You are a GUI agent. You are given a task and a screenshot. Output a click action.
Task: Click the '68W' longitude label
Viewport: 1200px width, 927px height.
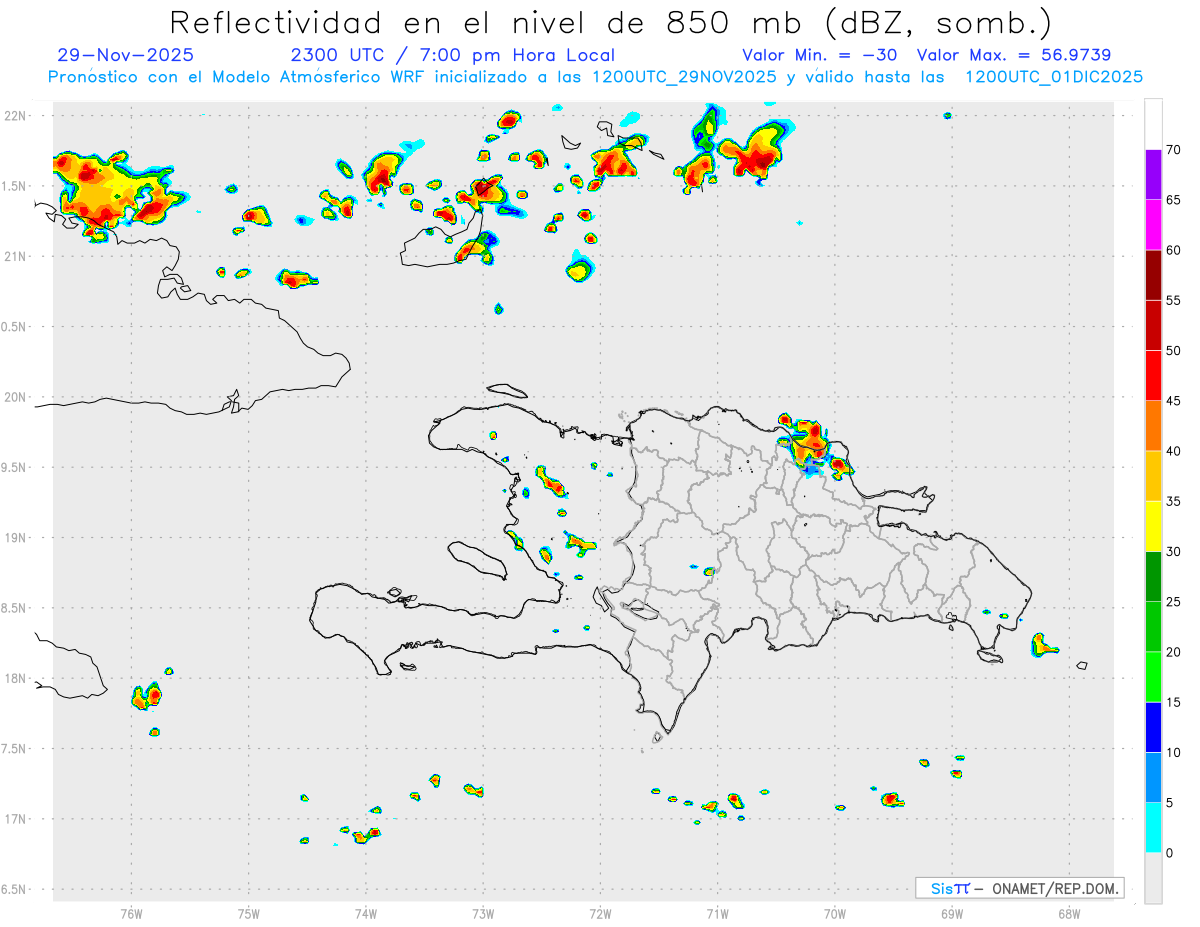click(x=1069, y=914)
